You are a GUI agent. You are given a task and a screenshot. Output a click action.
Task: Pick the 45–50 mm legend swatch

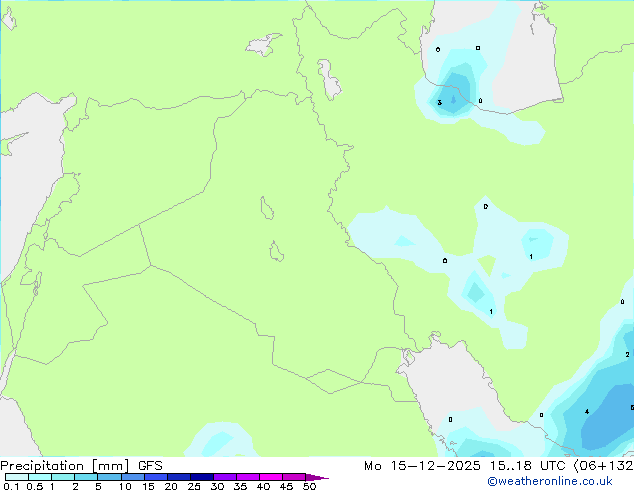[294, 477]
